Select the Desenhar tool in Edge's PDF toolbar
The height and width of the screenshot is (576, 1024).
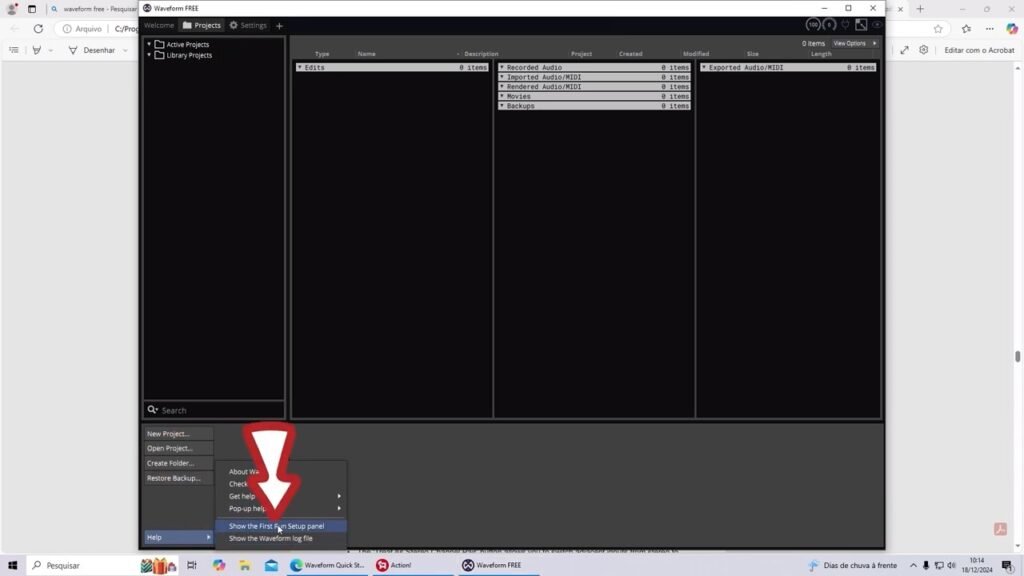click(x=92, y=50)
